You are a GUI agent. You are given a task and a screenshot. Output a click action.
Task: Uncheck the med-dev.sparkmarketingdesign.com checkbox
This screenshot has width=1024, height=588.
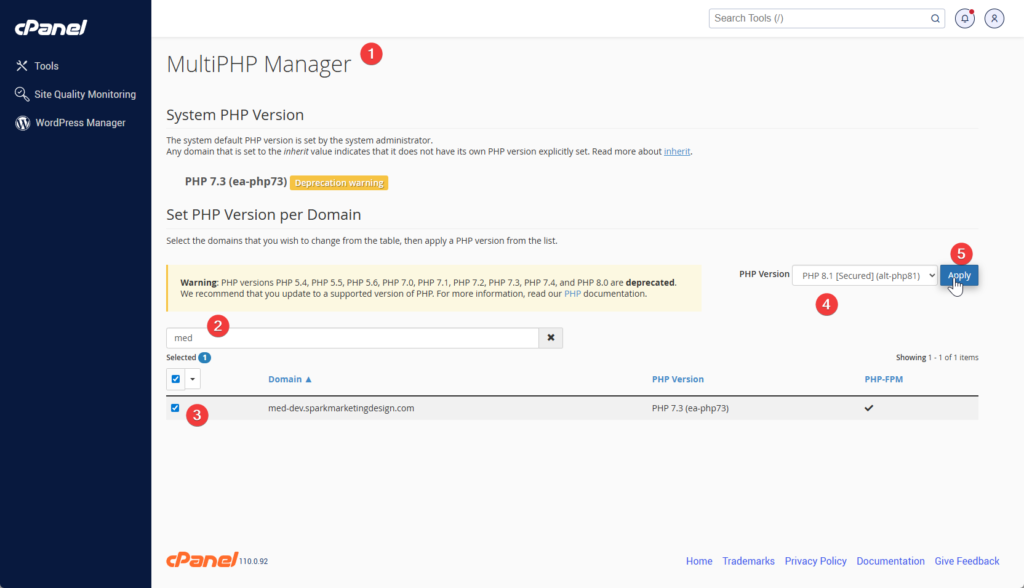(x=176, y=408)
